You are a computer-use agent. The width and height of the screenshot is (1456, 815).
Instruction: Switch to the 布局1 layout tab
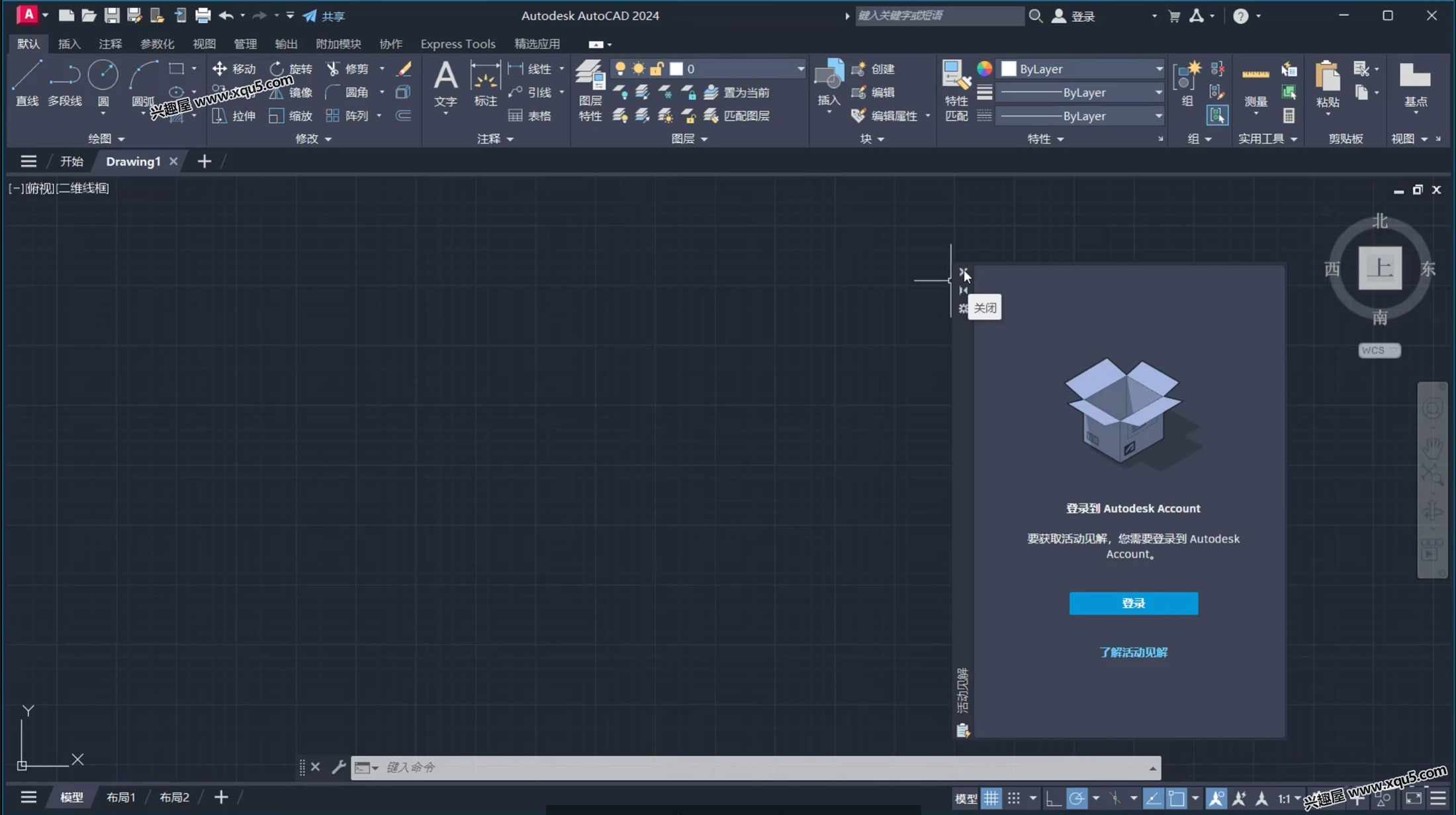120,797
